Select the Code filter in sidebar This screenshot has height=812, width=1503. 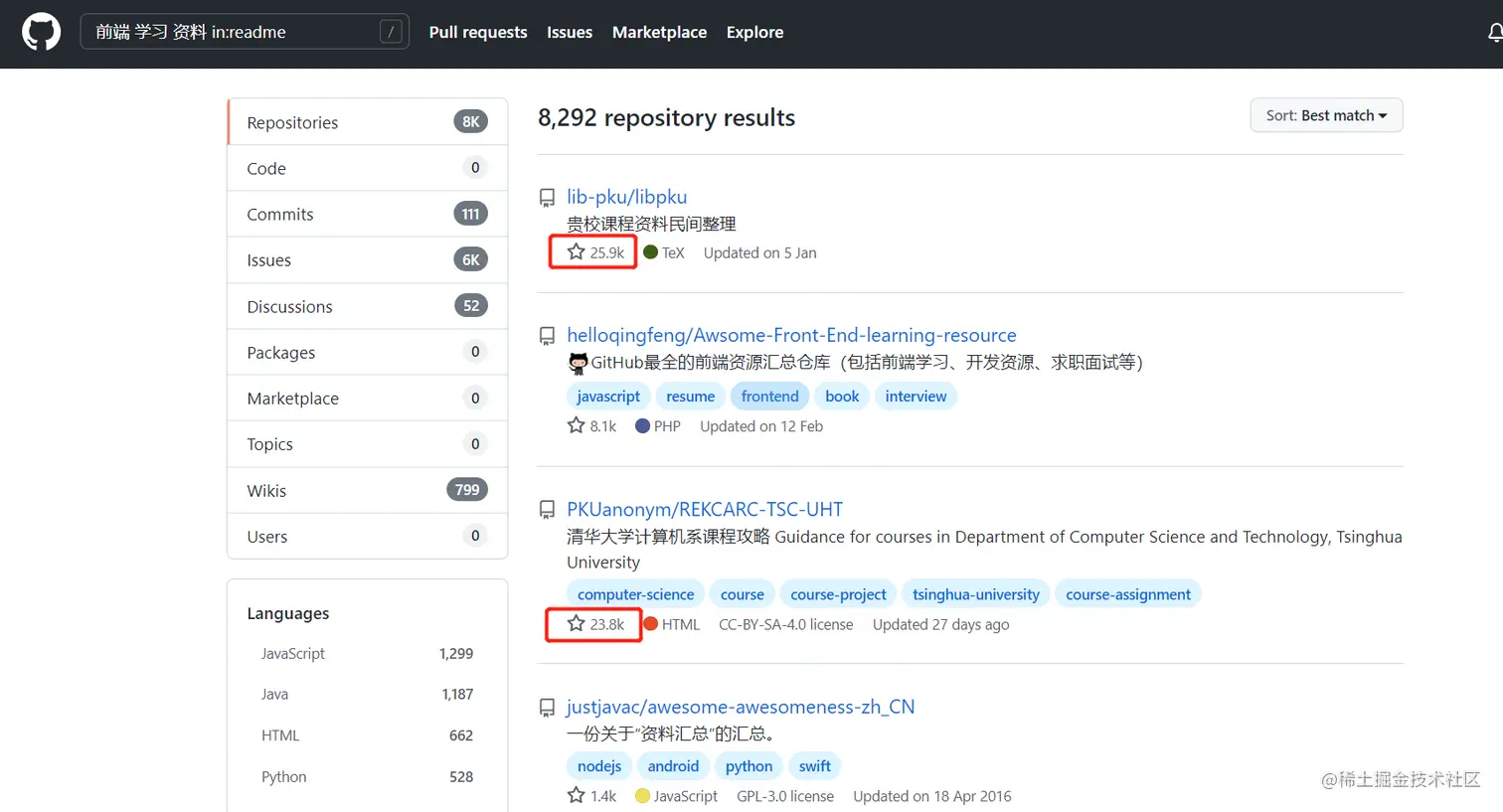[368, 168]
